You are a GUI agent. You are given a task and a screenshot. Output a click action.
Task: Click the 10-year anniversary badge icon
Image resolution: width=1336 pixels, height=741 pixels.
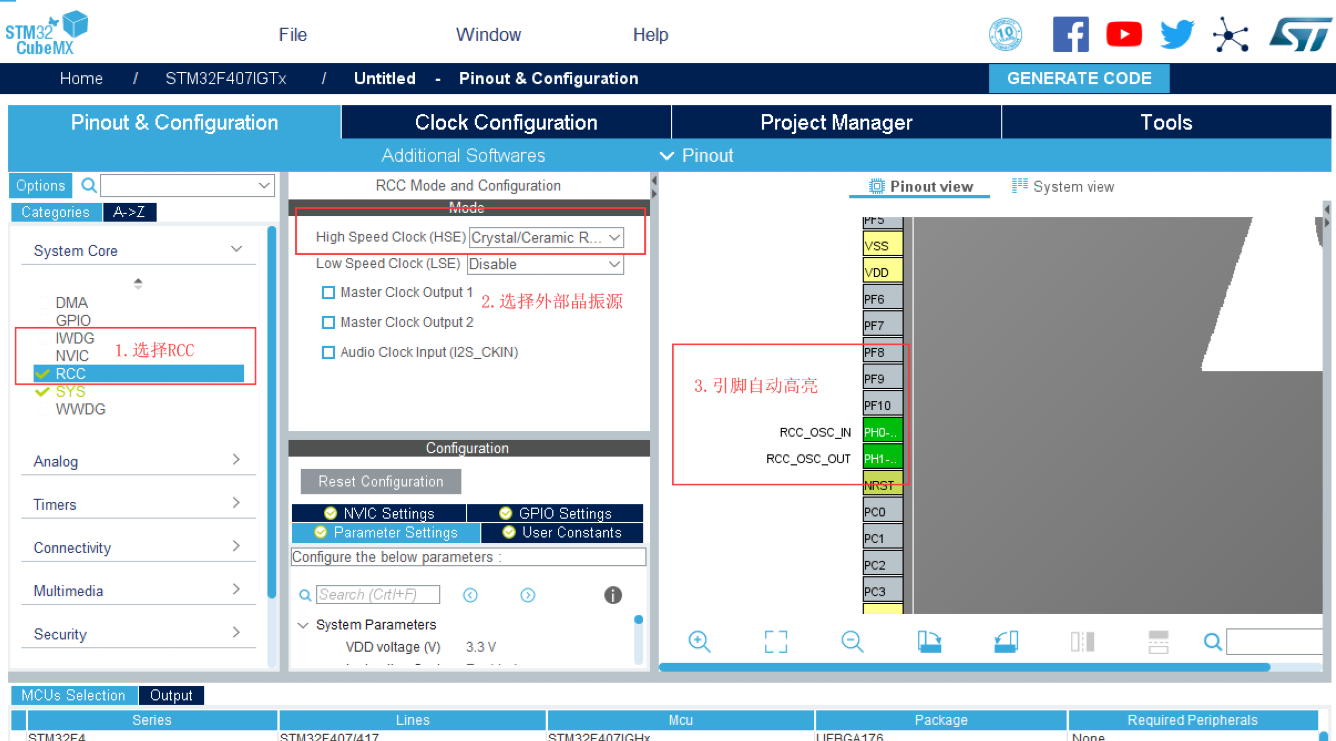pyautogui.click(x=1005, y=35)
